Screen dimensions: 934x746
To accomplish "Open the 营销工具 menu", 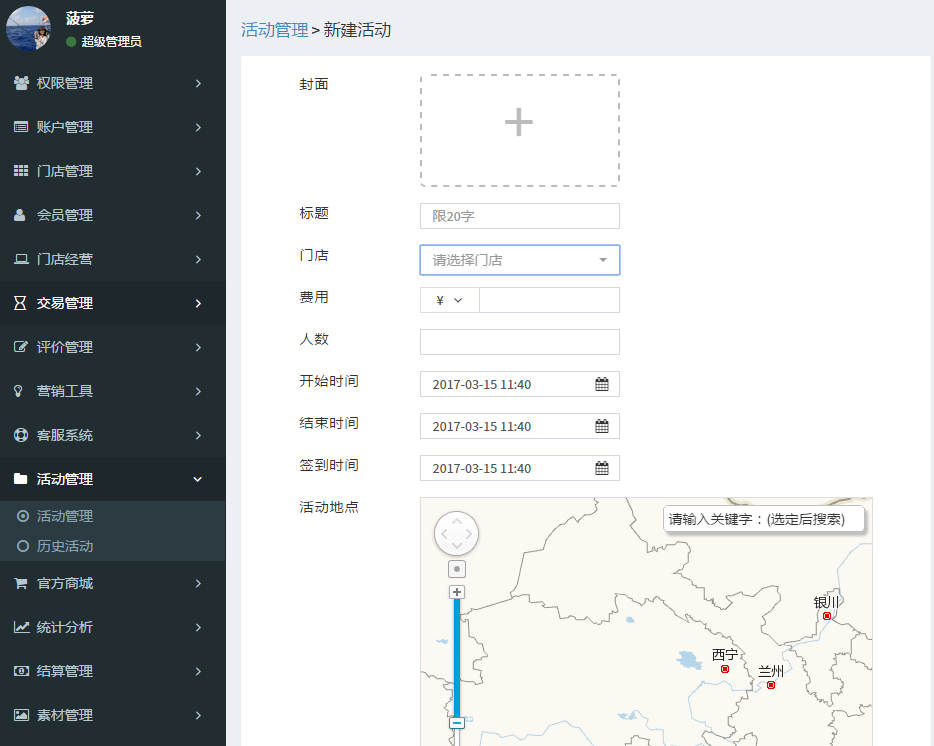I will coord(113,391).
